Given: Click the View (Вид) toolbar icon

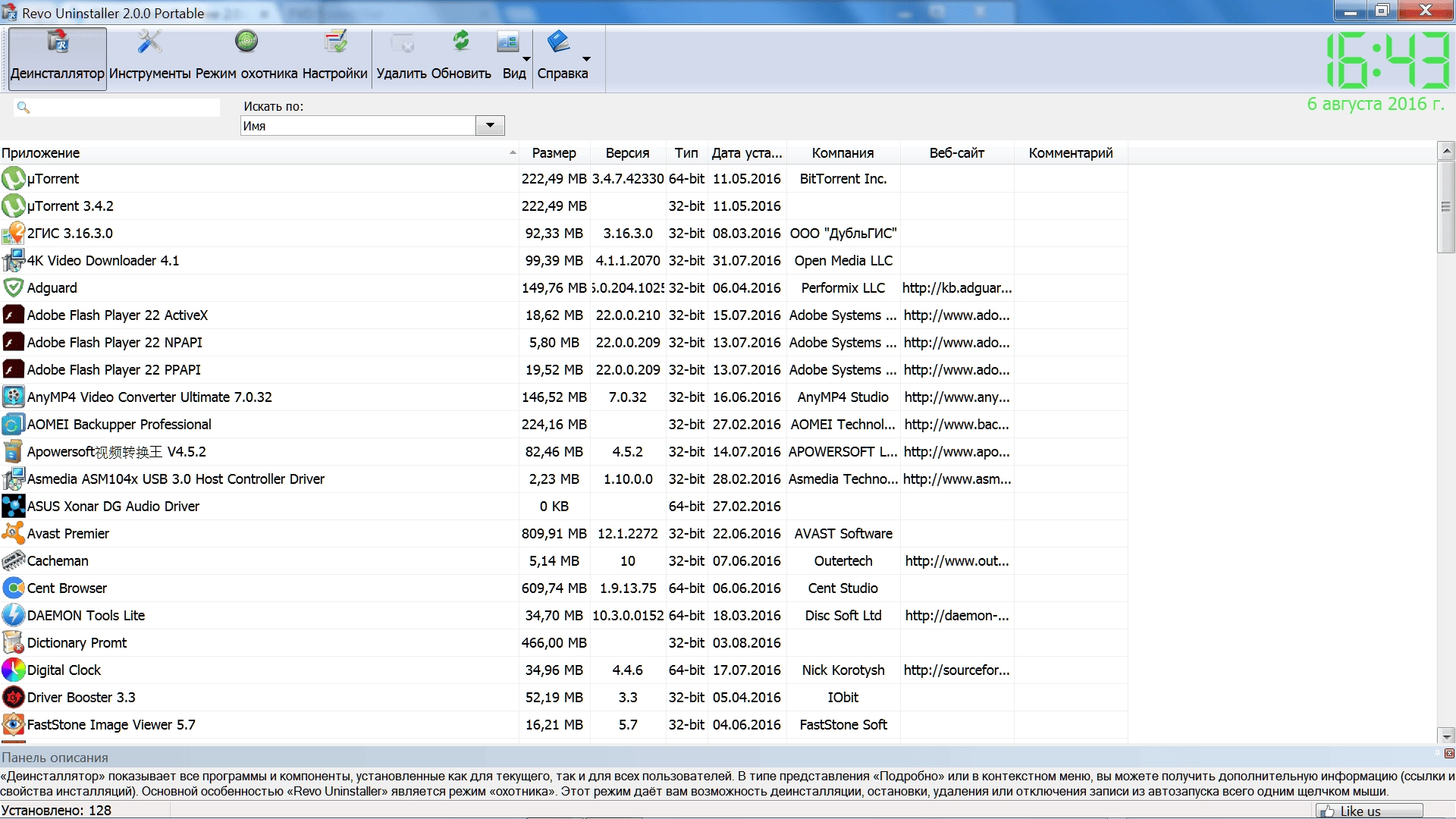Looking at the screenshot, I should (508, 42).
